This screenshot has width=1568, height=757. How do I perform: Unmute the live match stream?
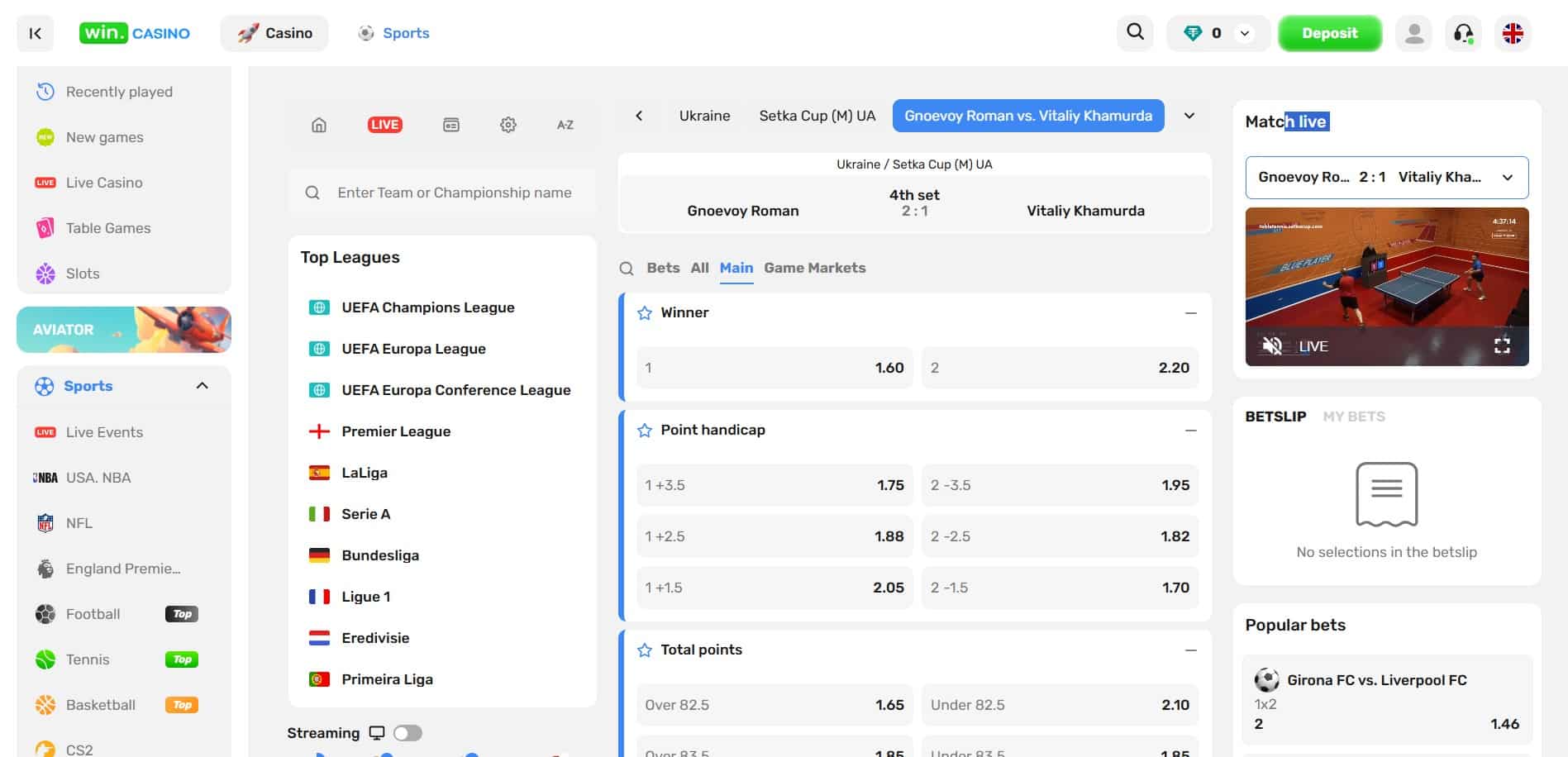pos(1272,345)
